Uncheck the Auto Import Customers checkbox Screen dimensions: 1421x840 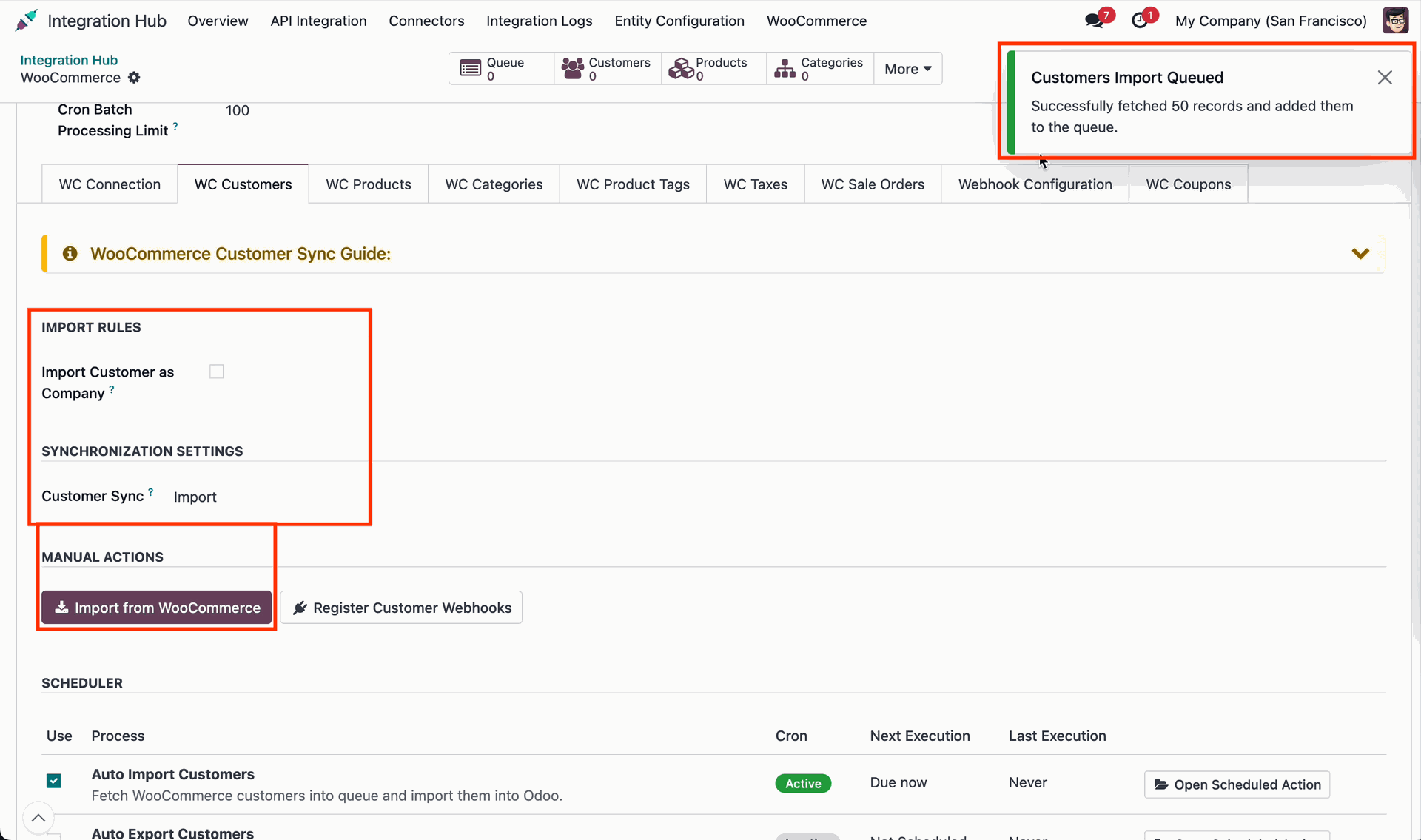[x=54, y=781]
